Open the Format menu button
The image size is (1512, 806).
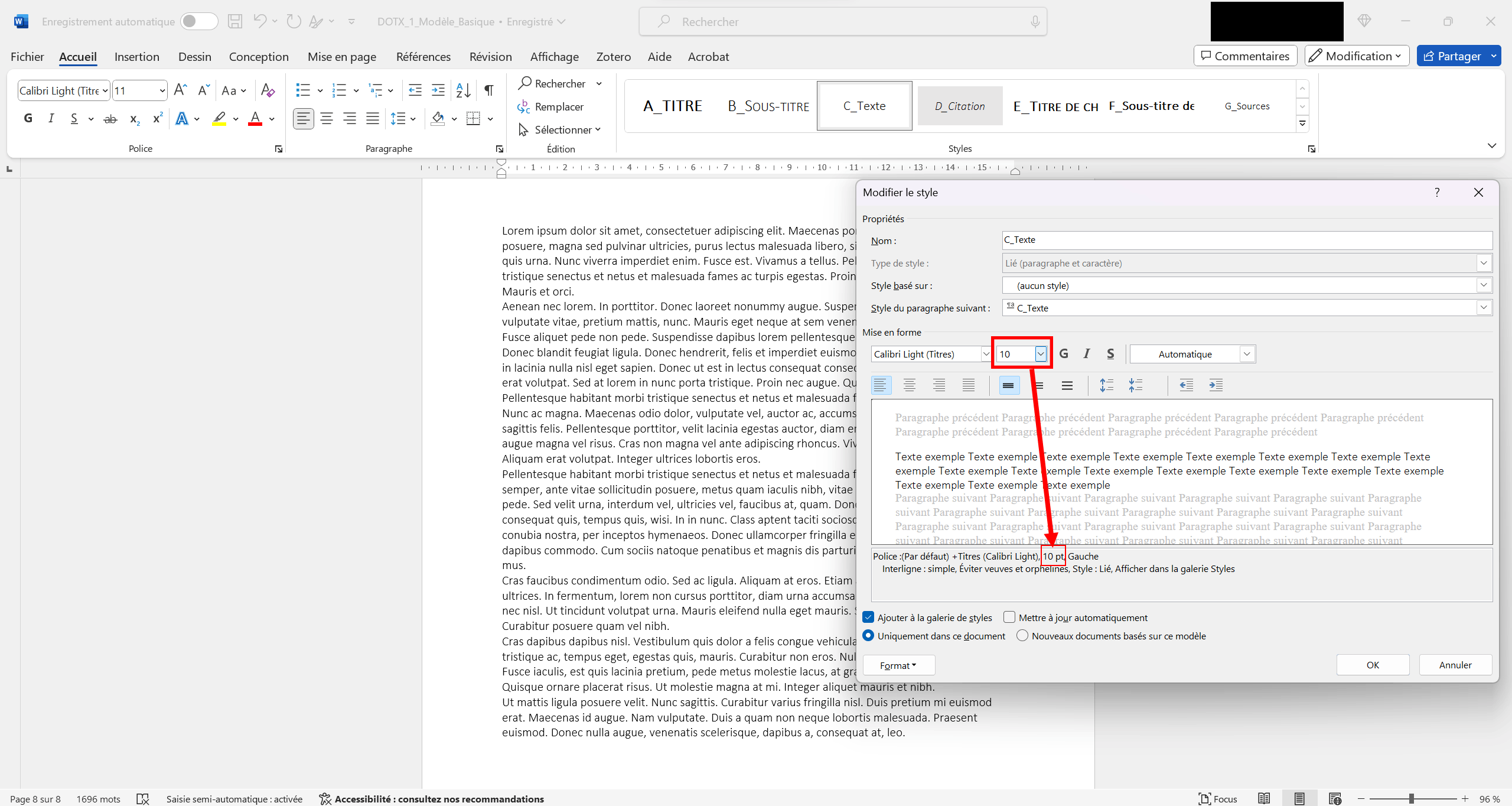pyautogui.click(x=898, y=665)
